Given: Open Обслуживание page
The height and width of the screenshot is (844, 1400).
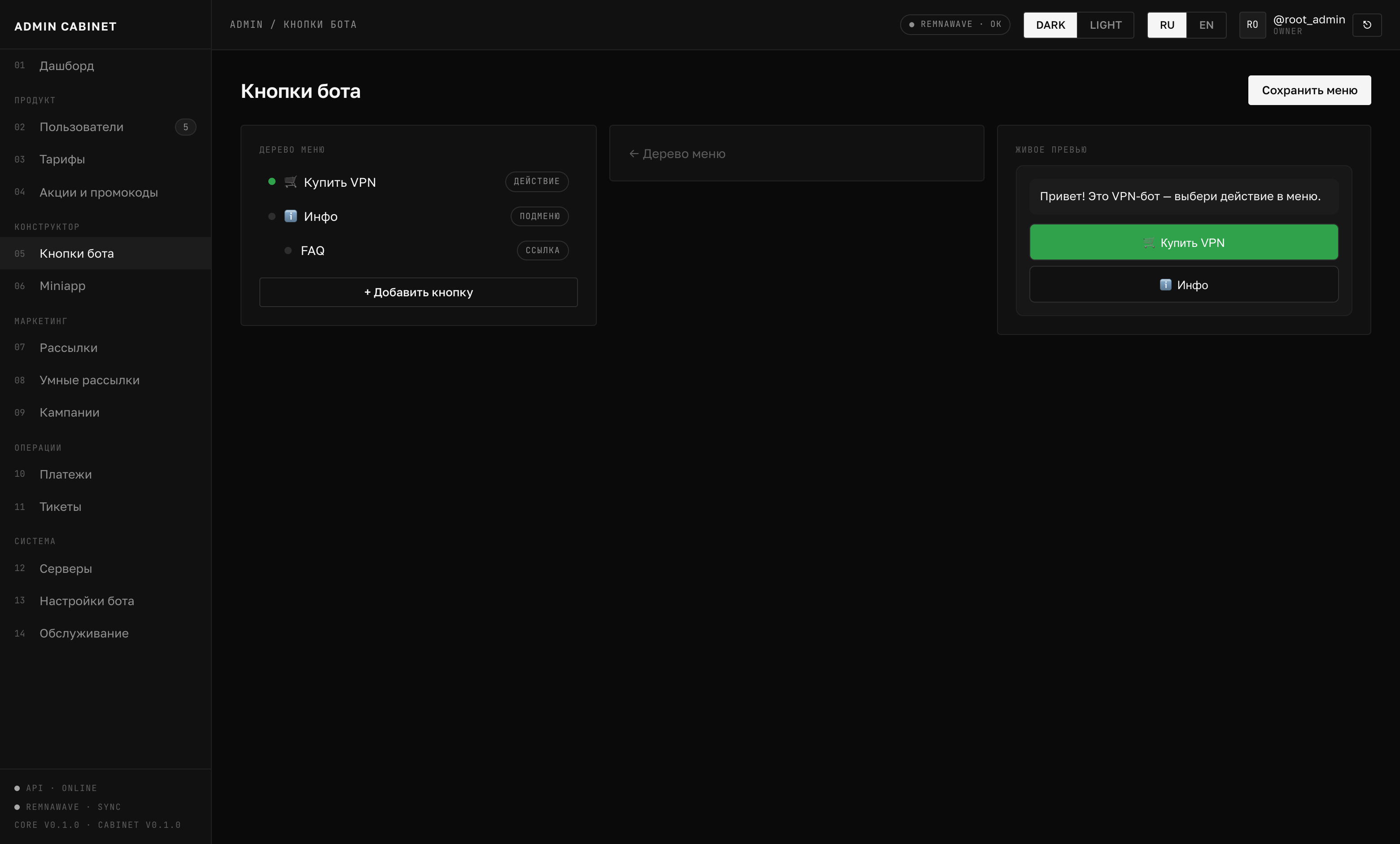Looking at the screenshot, I should (106, 633).
